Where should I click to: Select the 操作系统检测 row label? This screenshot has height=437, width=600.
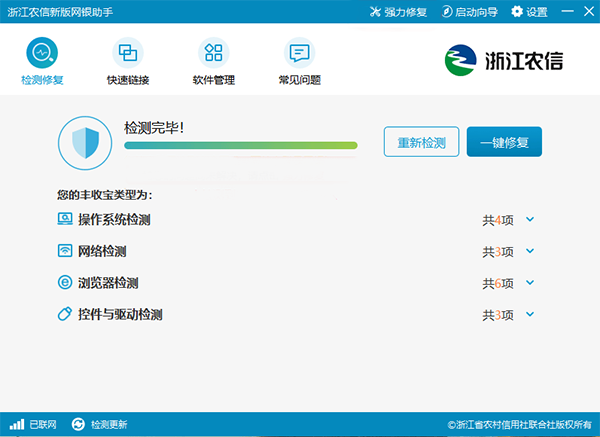click(114, 220)
